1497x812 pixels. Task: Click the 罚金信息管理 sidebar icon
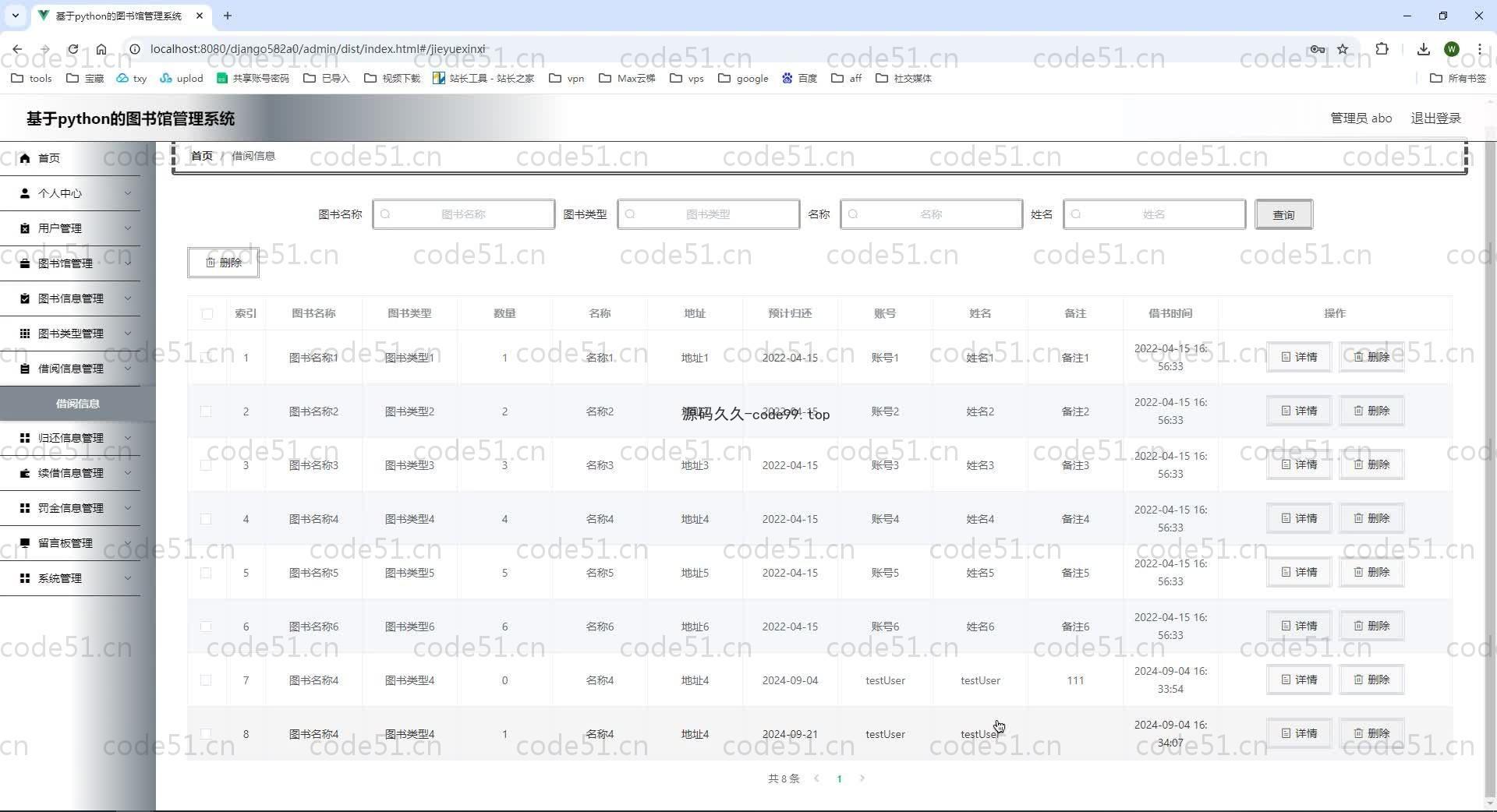pyautogui.click(x=25, y=508)
